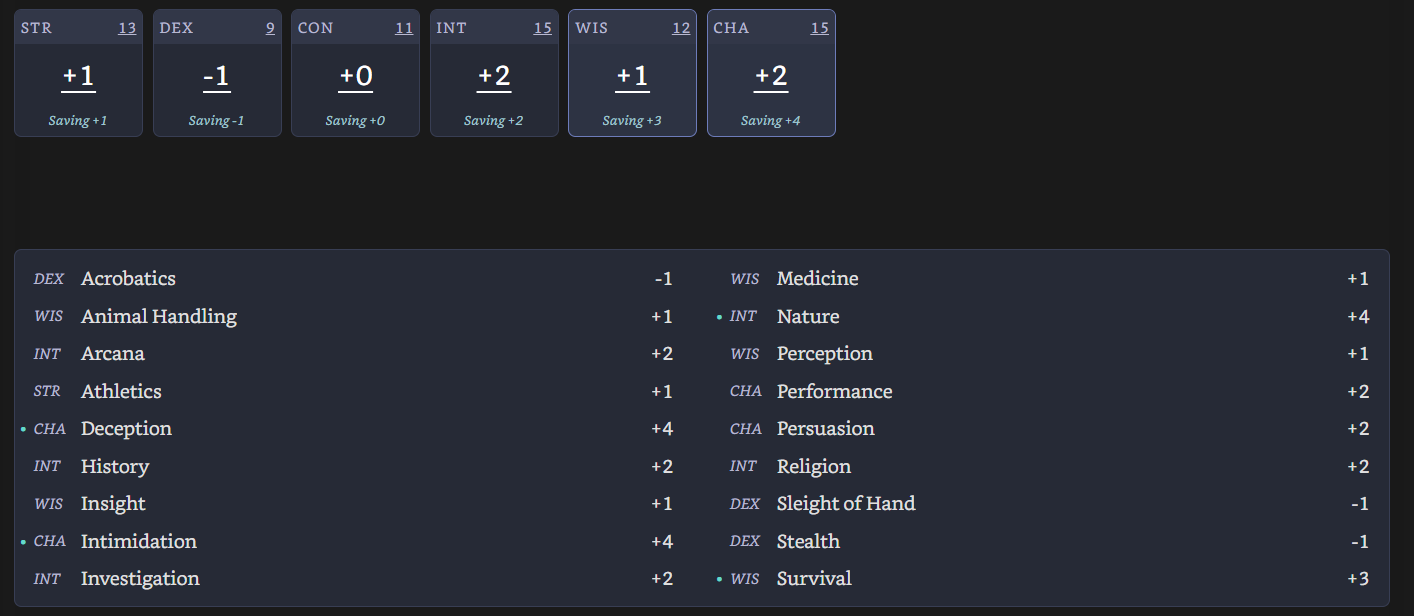Click the CHA Saving +4 text
This screenshot has width=1414, height=616.
click(x=771, y=121)
